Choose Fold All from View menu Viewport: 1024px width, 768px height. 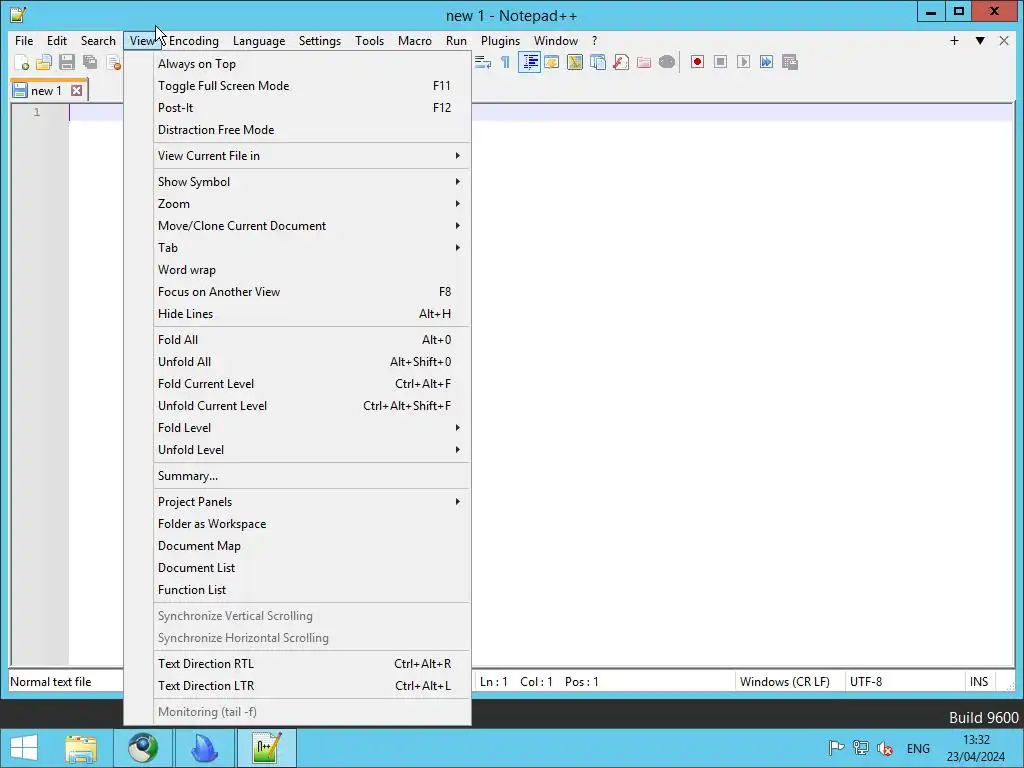click(312, 340)
